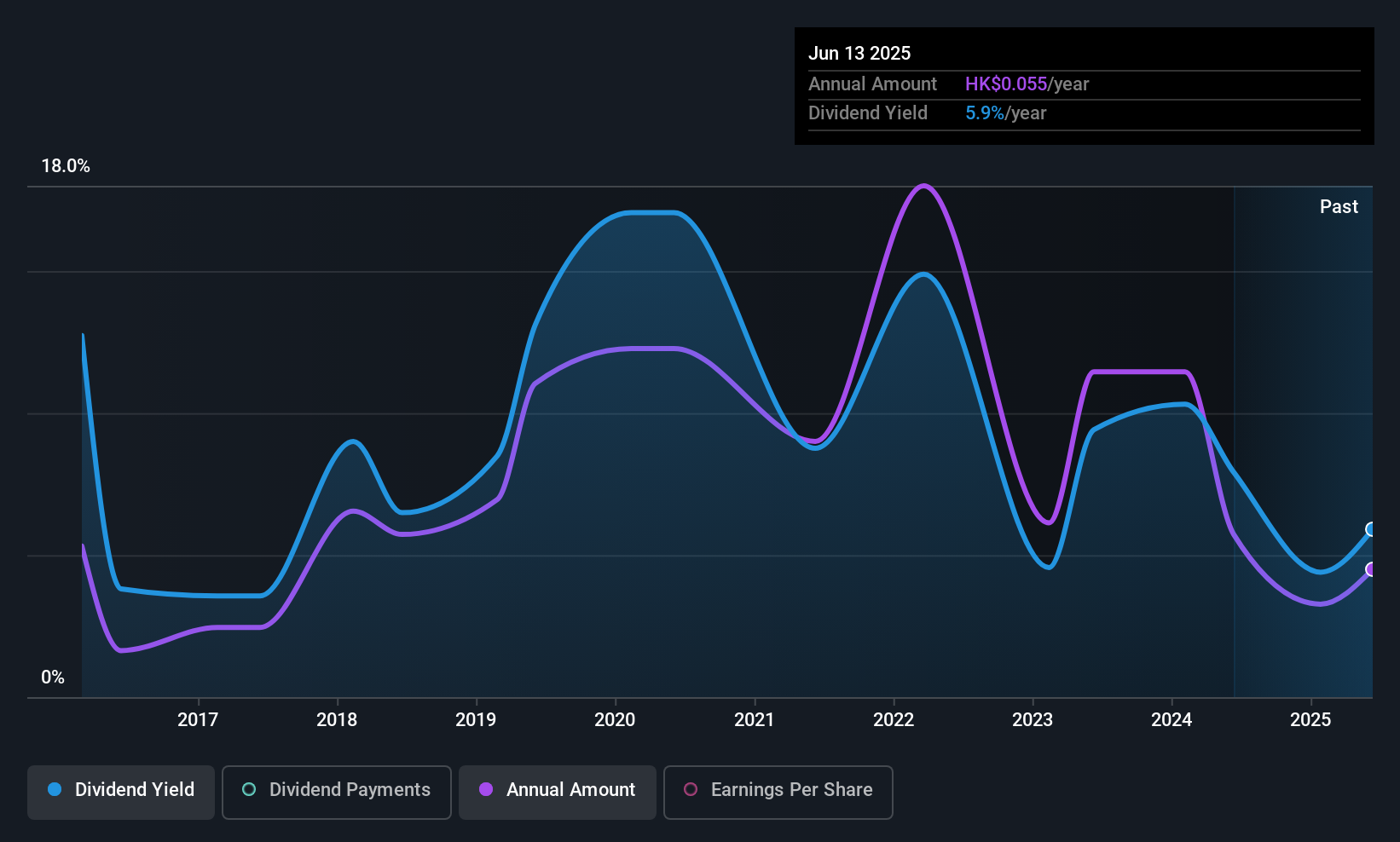
Task: Click the 0% y-axis label
Action: [53, 678]
